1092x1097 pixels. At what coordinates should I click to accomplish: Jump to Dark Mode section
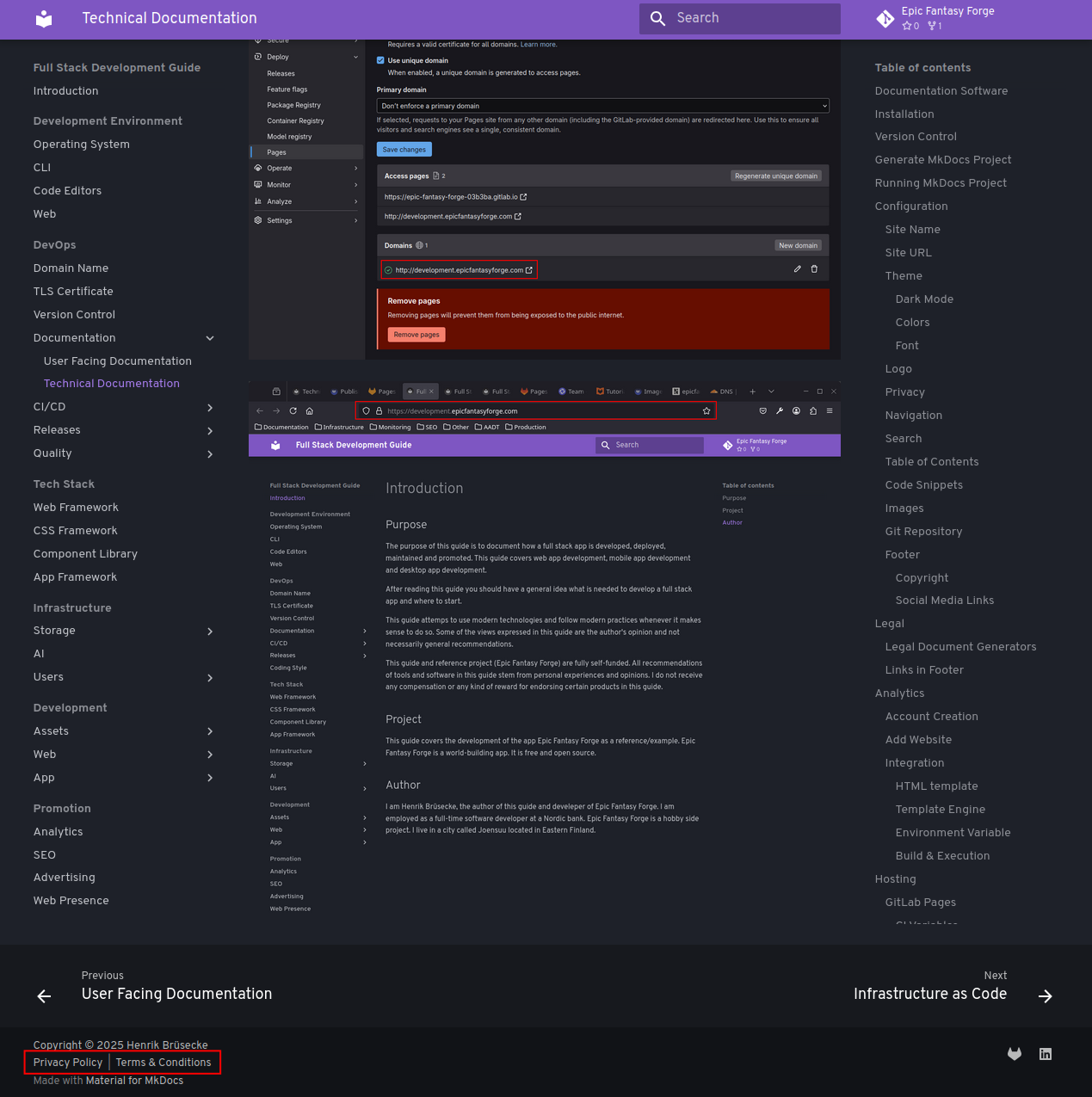pyautogui.click(x=924, y=299)
